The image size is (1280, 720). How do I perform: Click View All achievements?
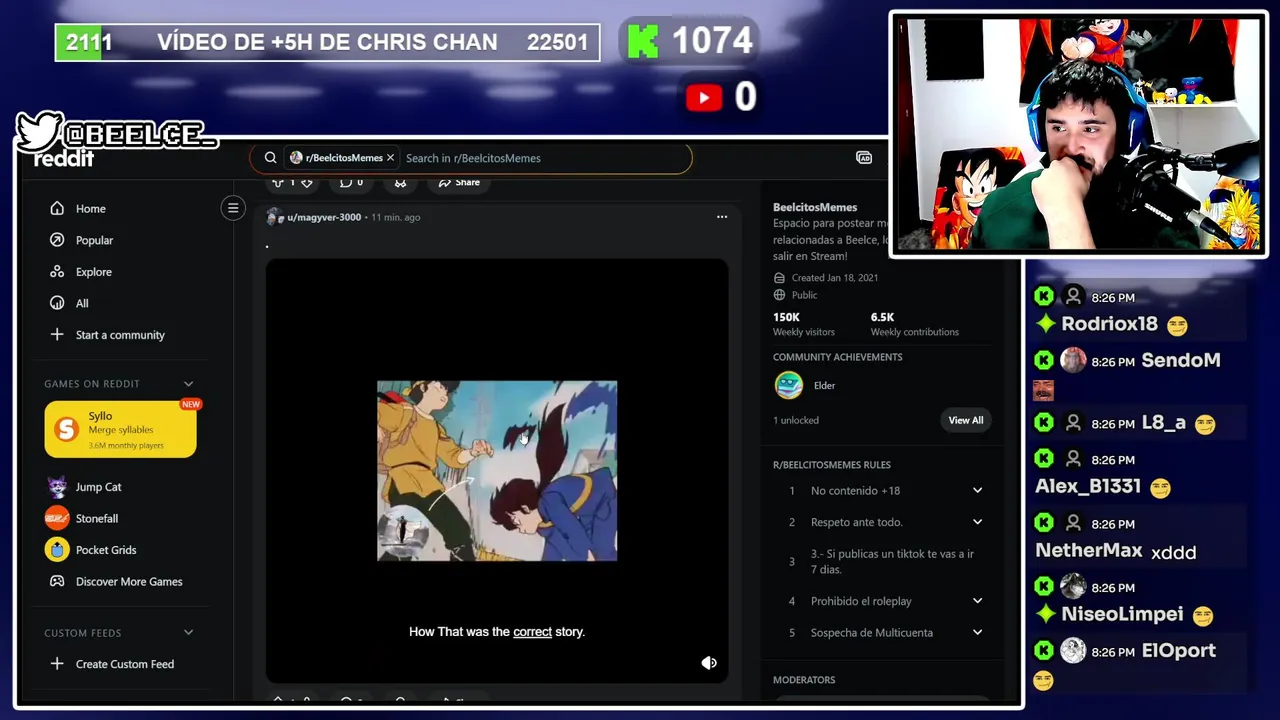(x=966, y=420)
